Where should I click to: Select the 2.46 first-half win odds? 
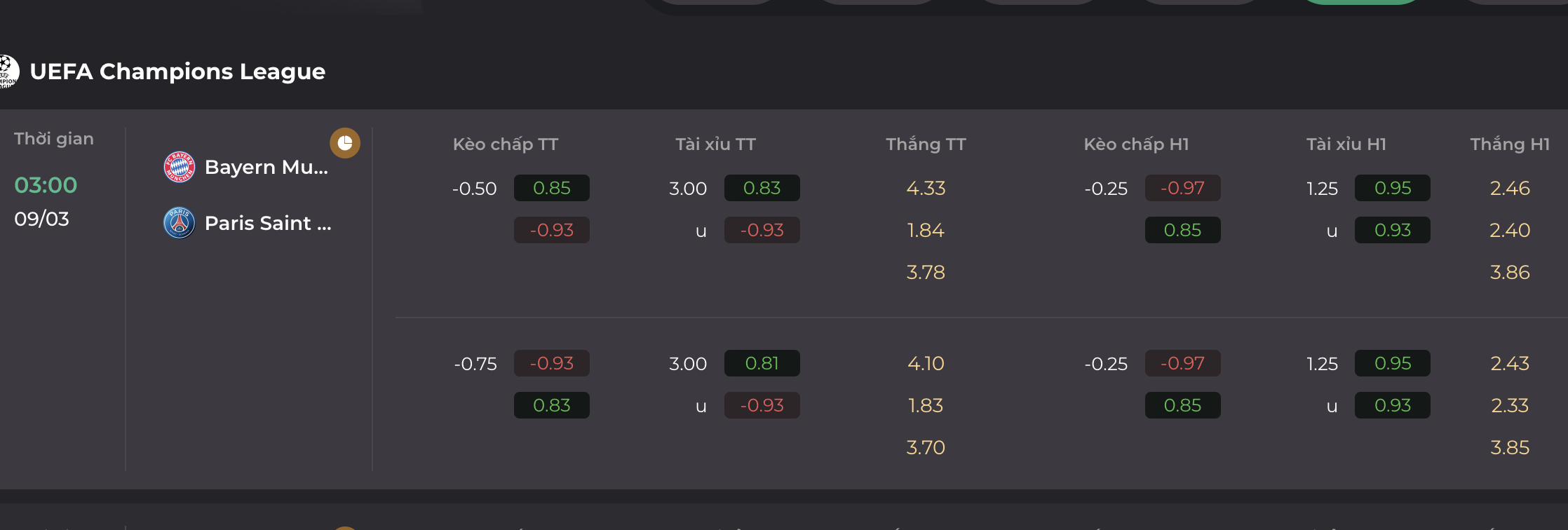pos(1510,188)
